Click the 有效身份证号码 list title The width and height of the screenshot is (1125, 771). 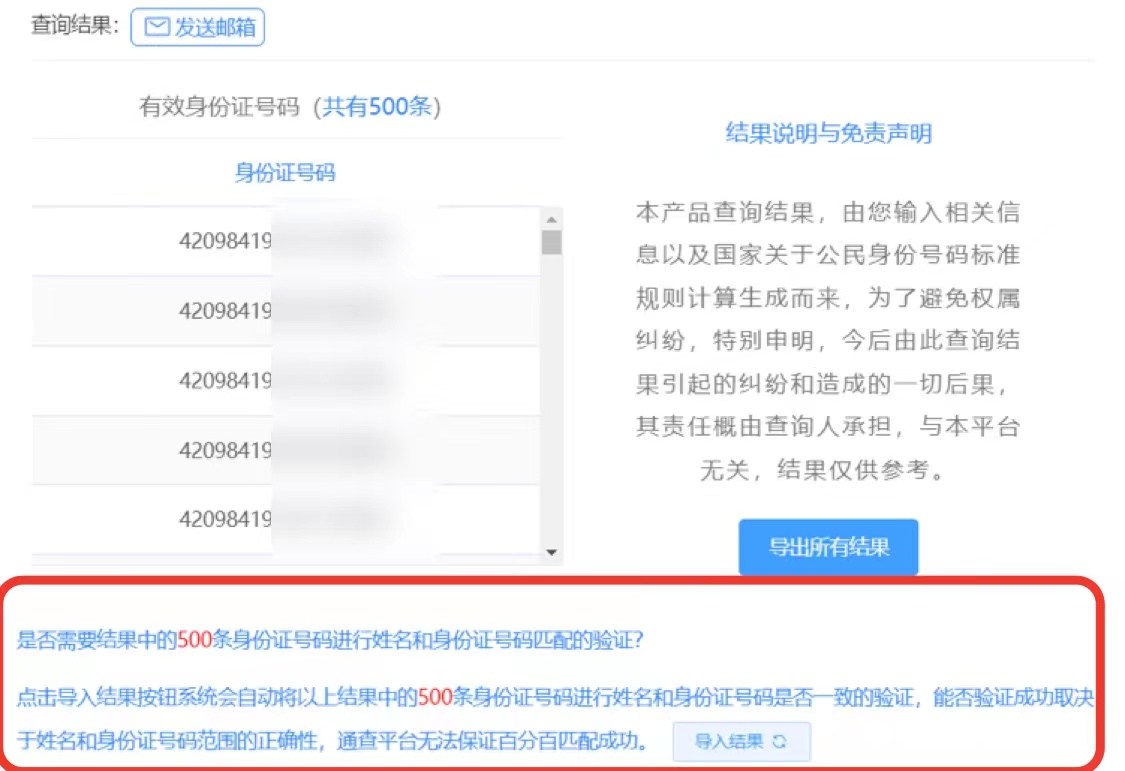click(220, 107)
